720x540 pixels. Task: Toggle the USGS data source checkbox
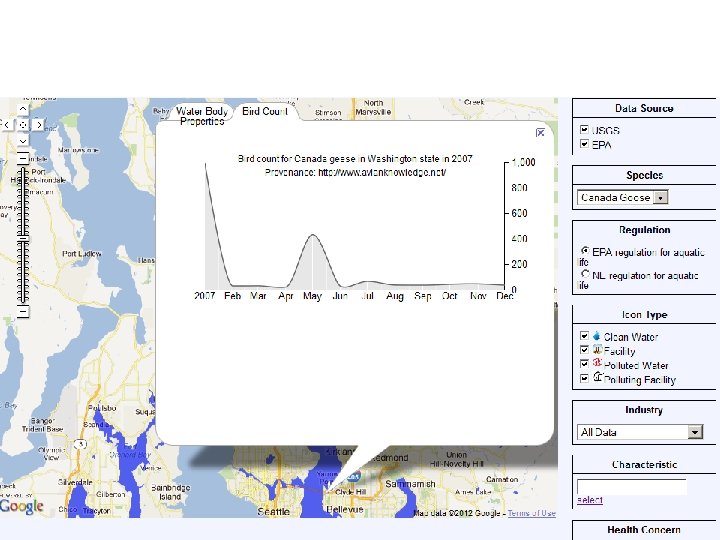click(584, 129)
